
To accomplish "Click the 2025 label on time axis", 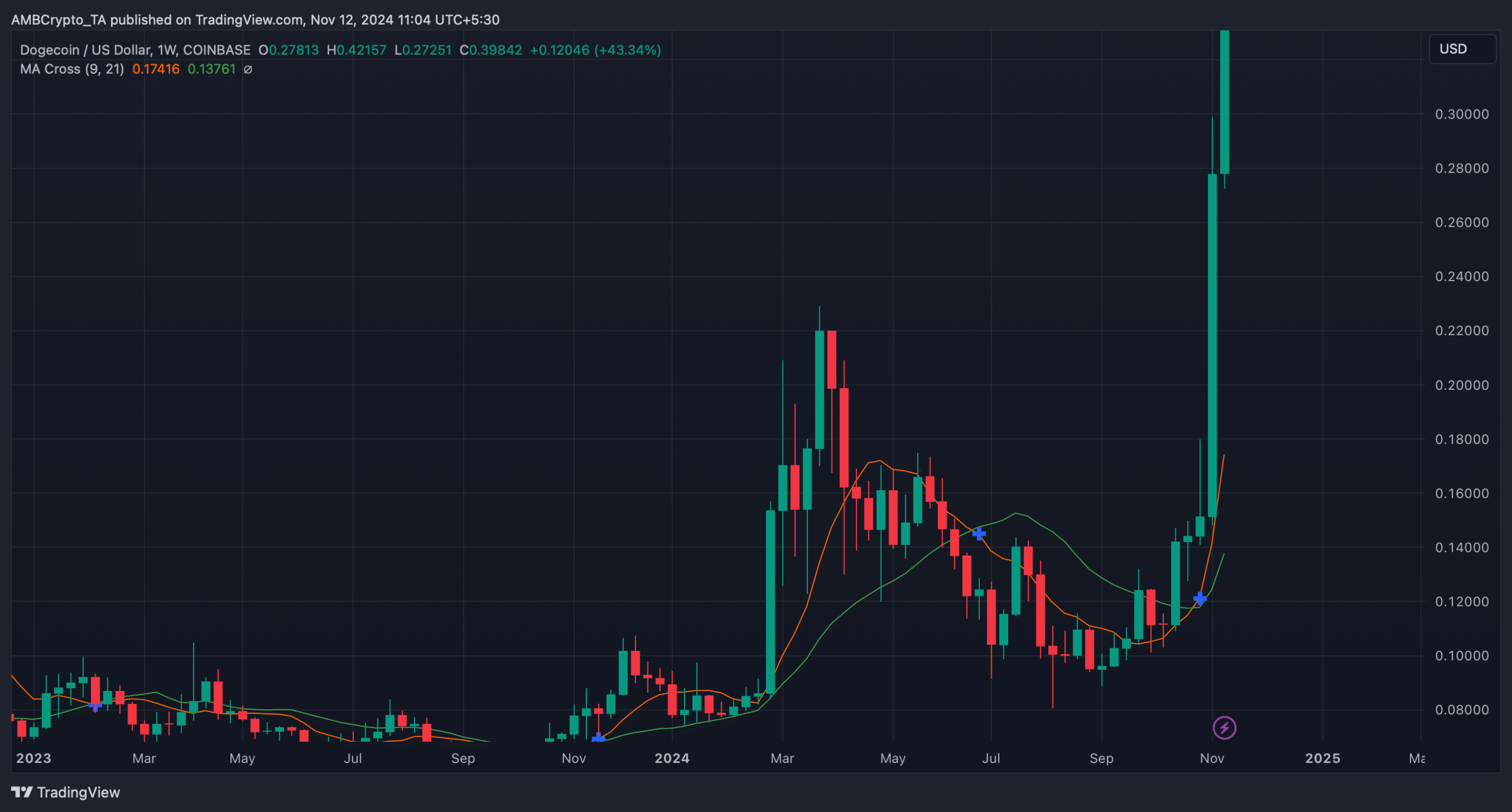I will point(1322,758).
